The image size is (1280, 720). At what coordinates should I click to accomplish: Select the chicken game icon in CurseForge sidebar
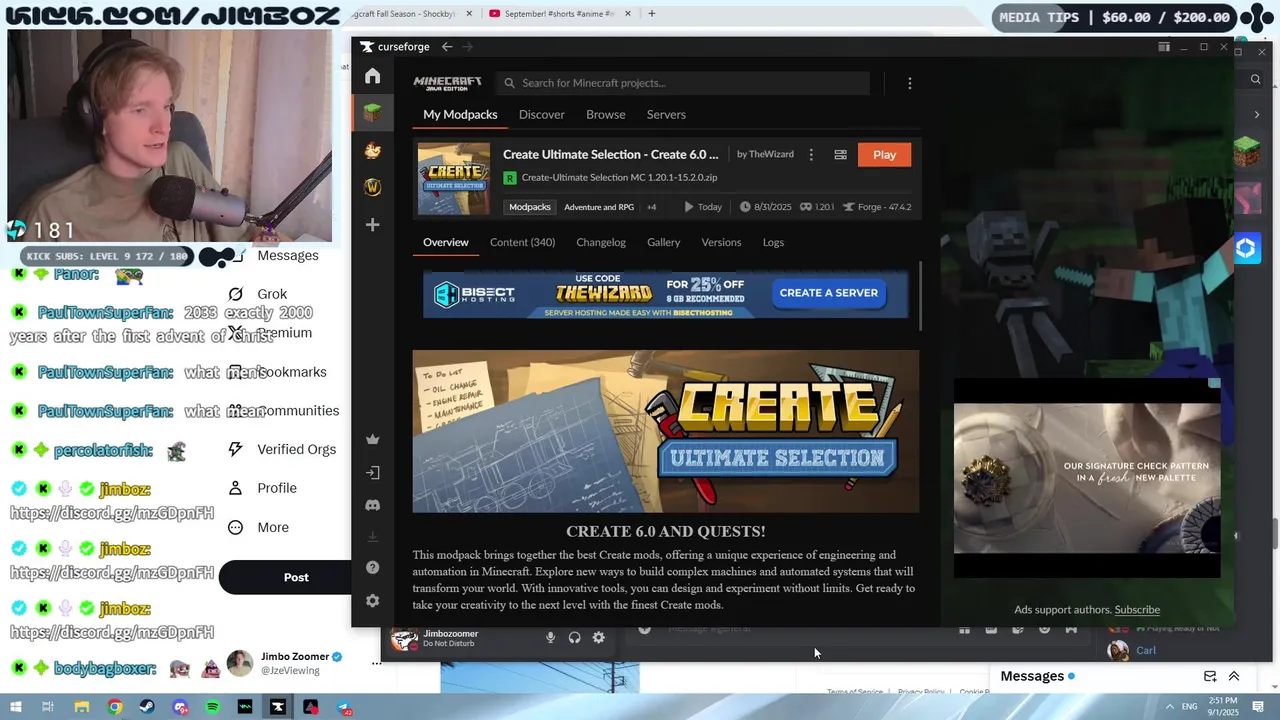372,150
